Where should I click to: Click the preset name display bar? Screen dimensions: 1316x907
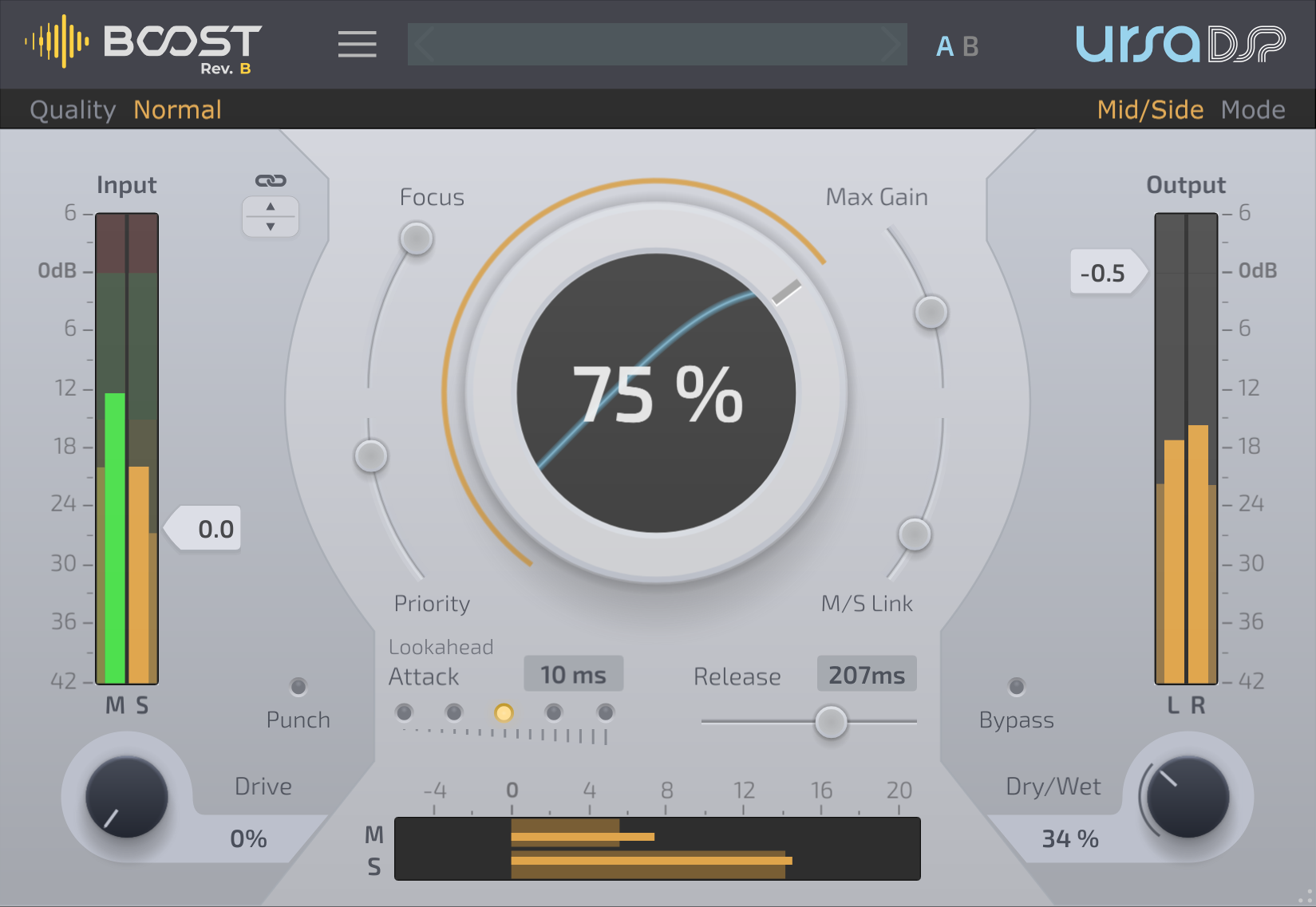coord(657,44)
